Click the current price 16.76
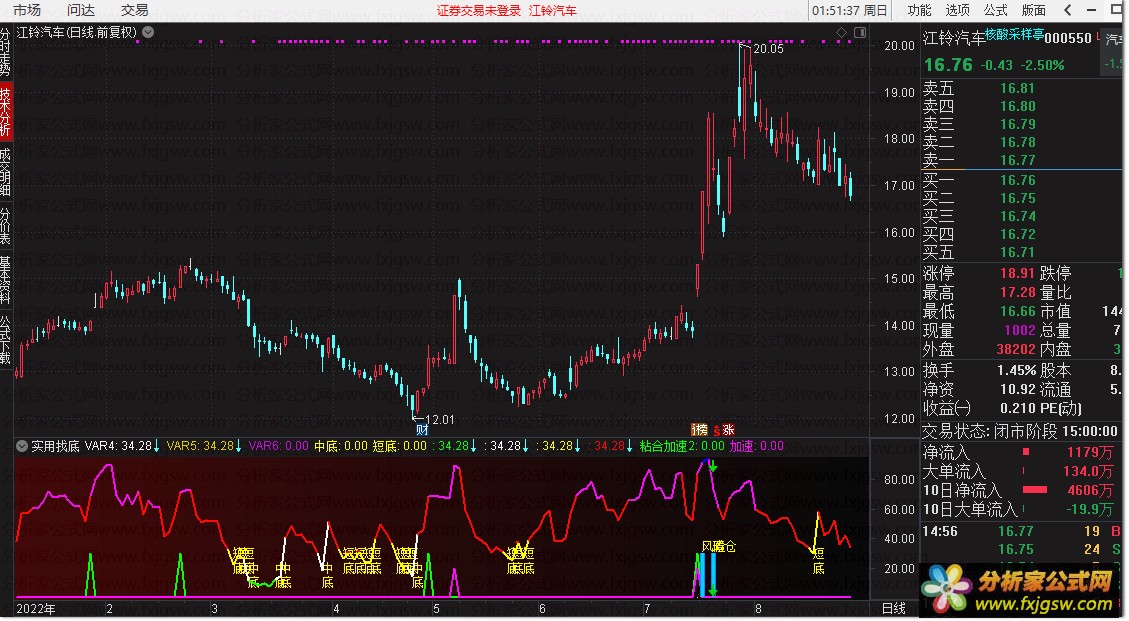 [948, 65]
